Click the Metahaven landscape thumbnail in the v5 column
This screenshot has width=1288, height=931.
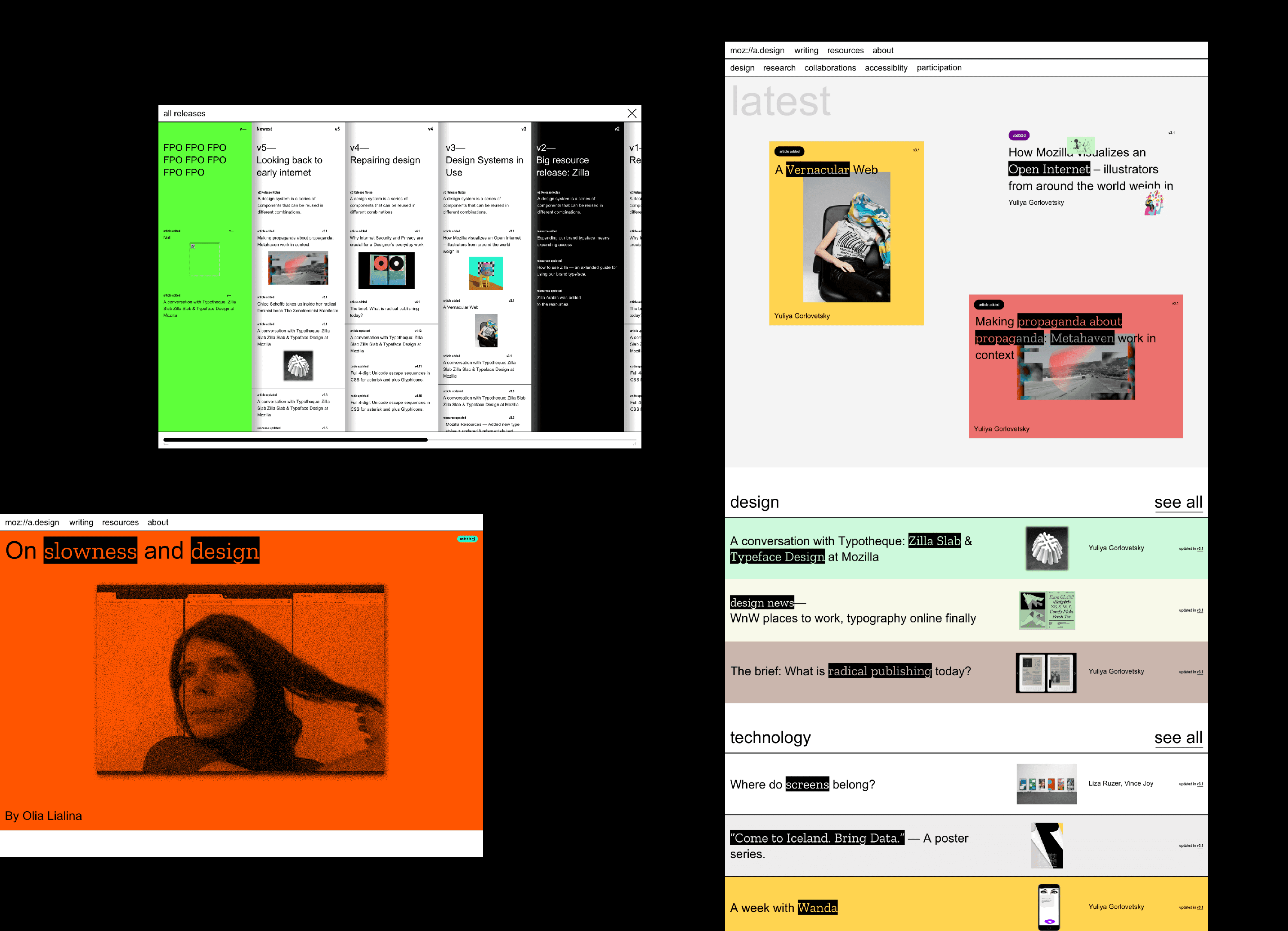tap(298, 268)
